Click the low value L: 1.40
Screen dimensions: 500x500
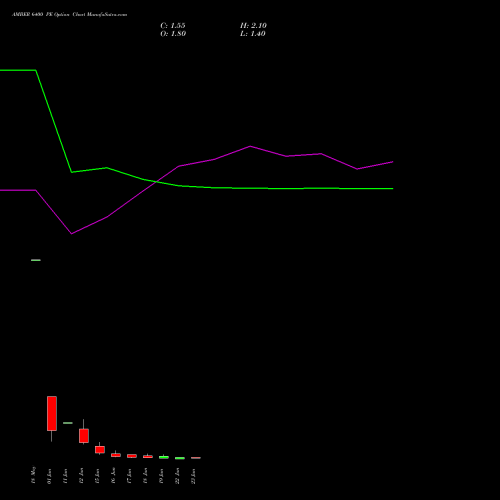pyautogui.click(x=253, y=34)
